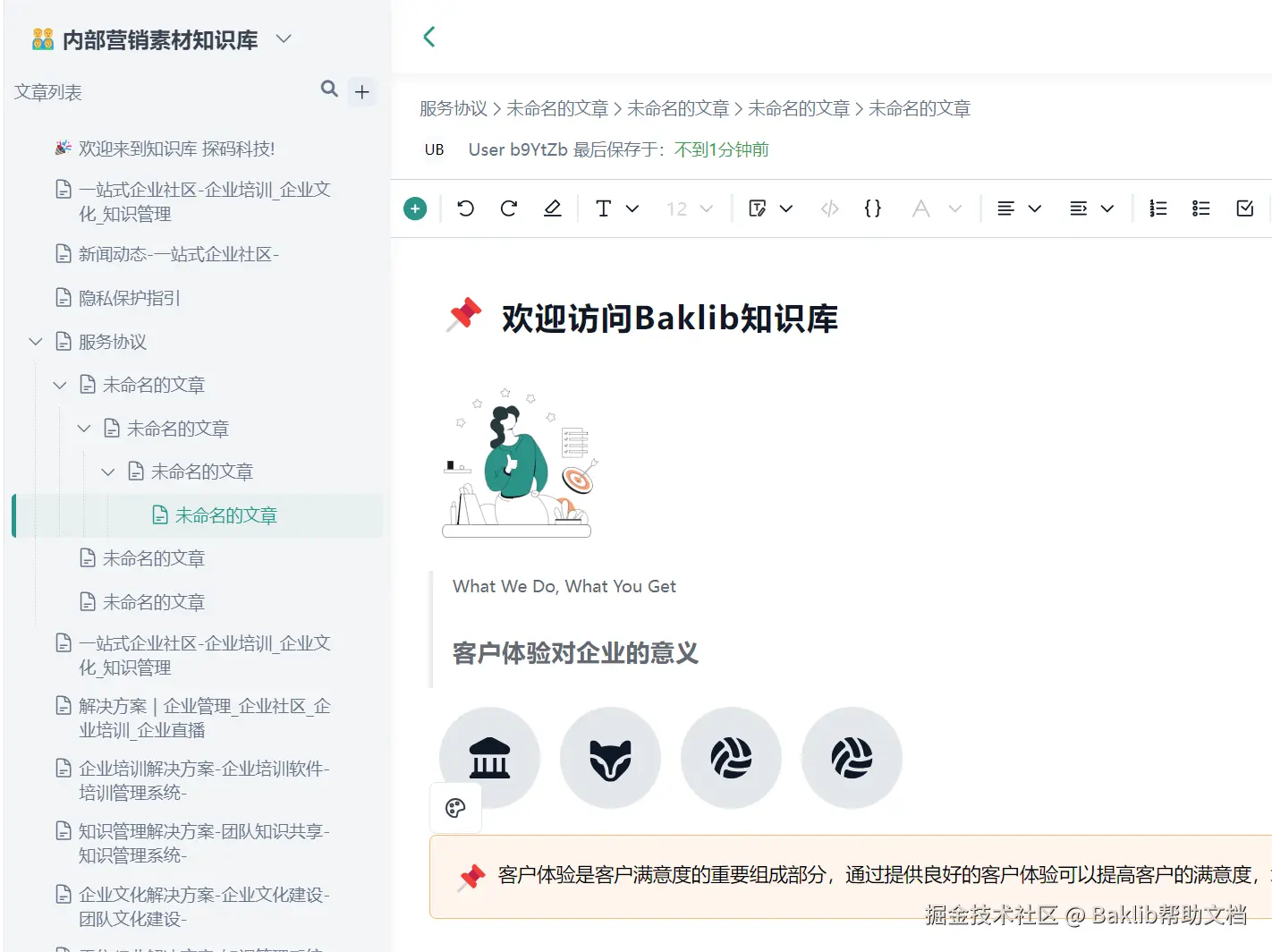The width and height of the screenshot is (1272, 952).
Task: Click the inline code icon
Action: [830, 208]
